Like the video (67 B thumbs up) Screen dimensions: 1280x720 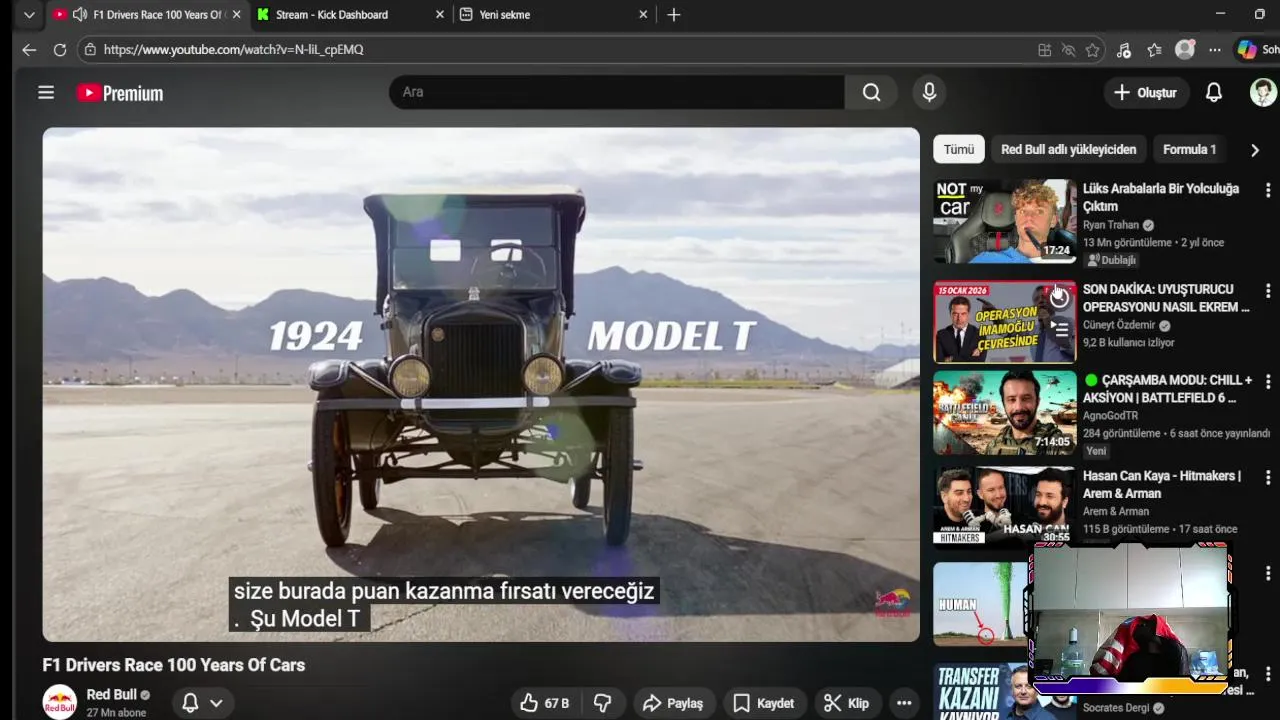tap(544, 703)
